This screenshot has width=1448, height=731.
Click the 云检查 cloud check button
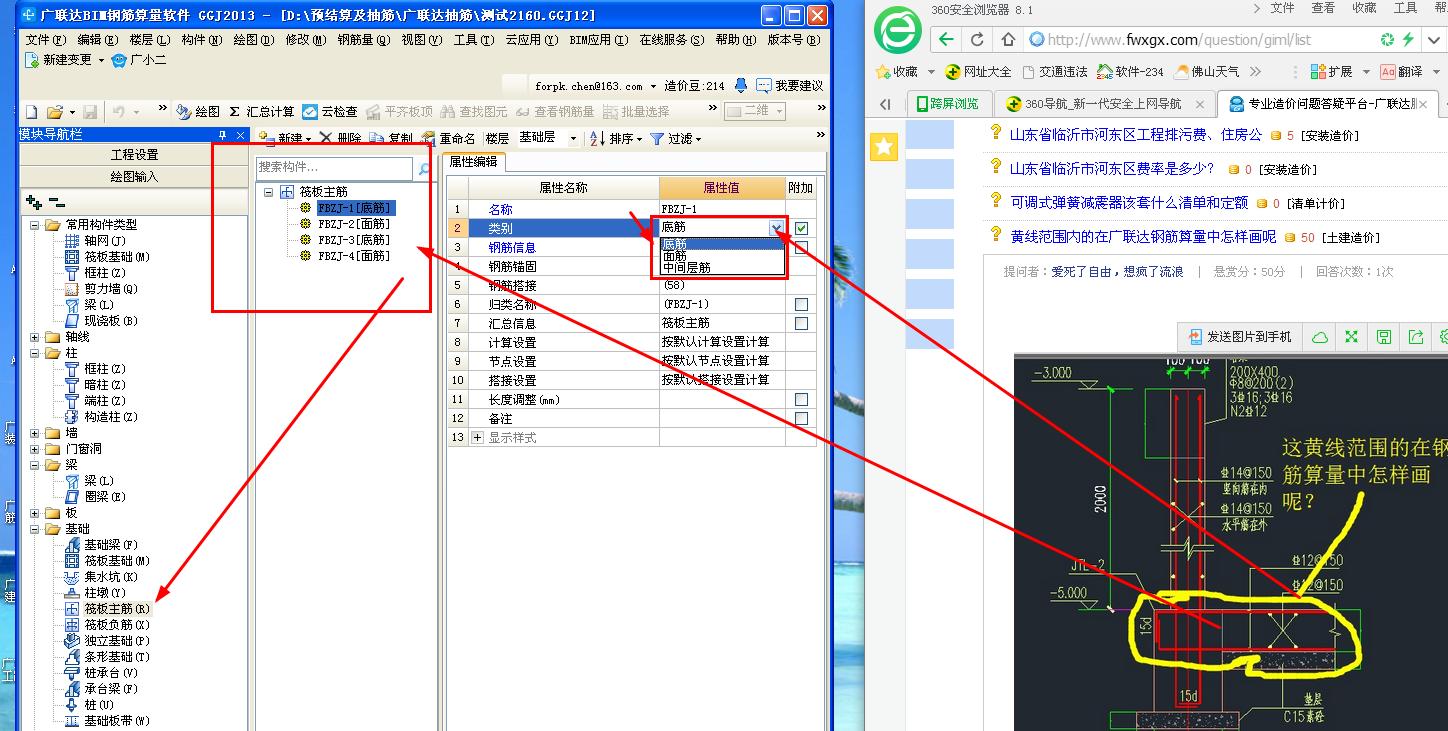click(330, 112)
